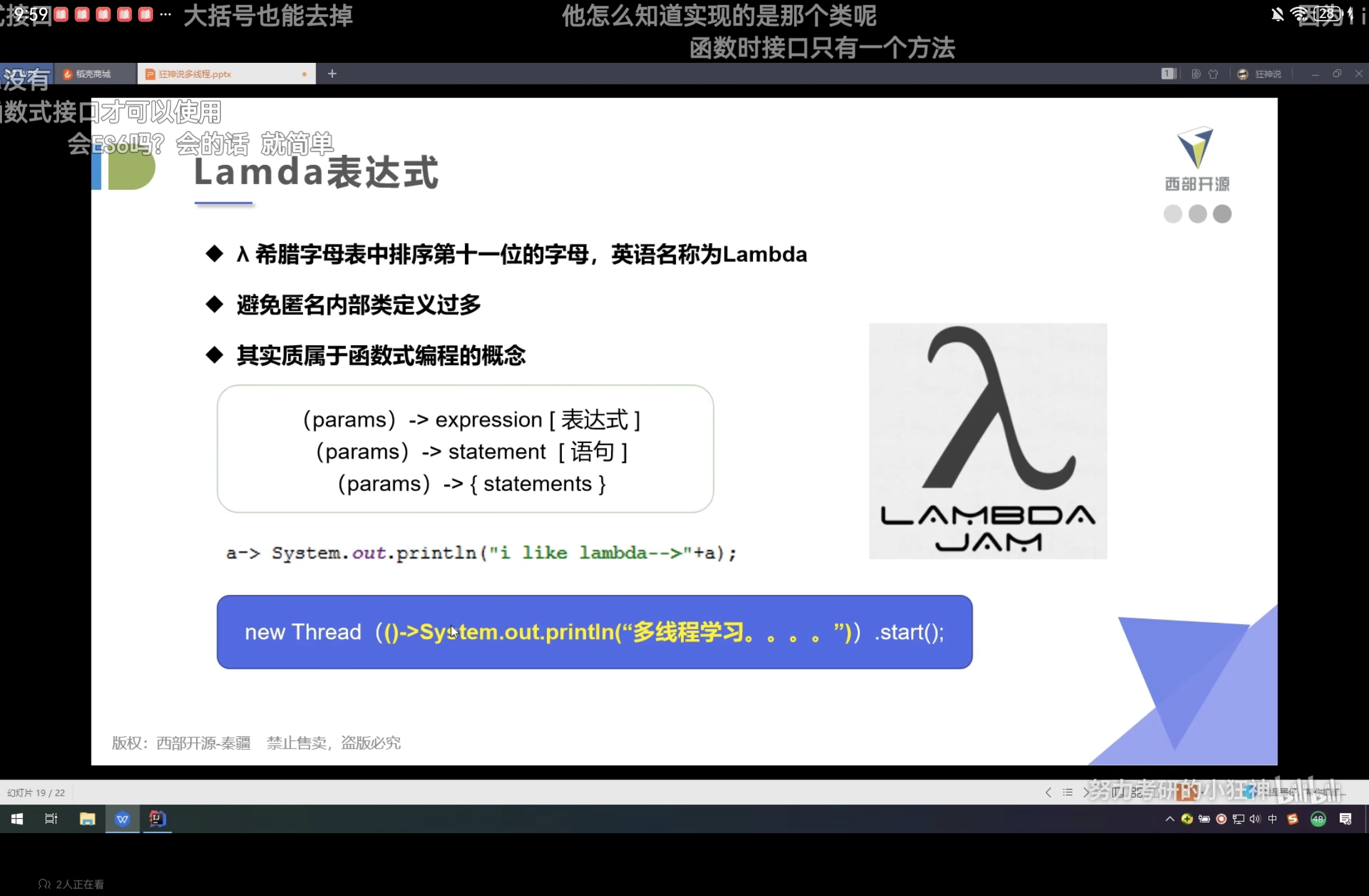Click the Sogou input method icon
The image size is (1369, 896).
point(1292,819)
